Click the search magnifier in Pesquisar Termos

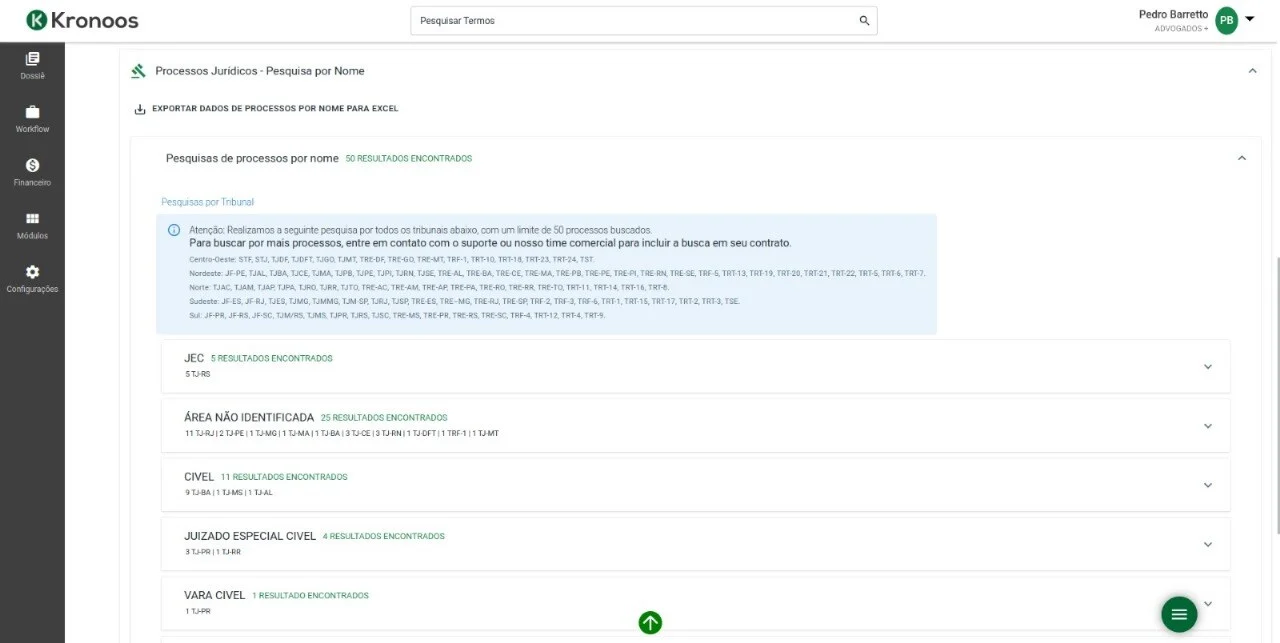coord(863,20)
